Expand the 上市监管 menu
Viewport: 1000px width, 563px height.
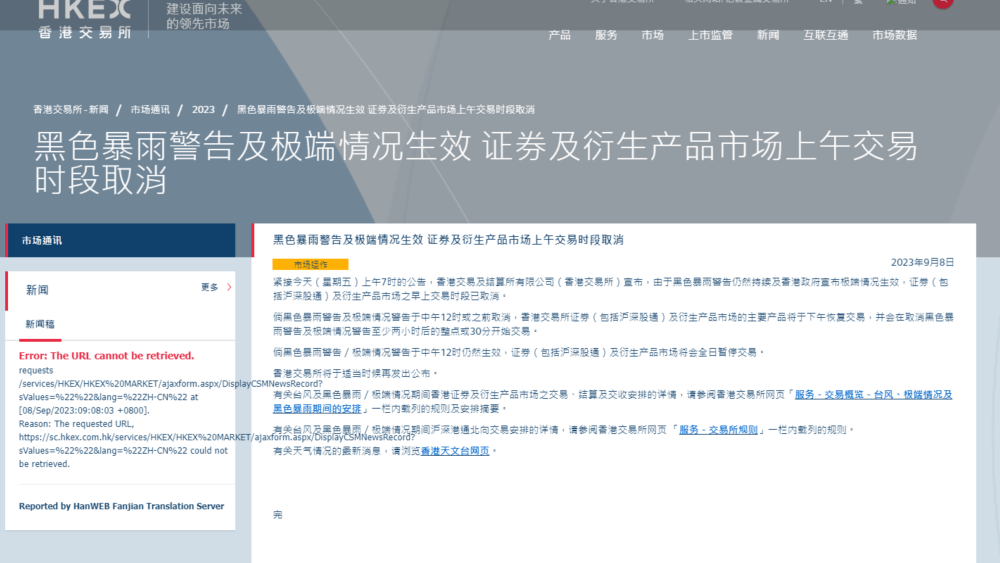pos(710,35)
